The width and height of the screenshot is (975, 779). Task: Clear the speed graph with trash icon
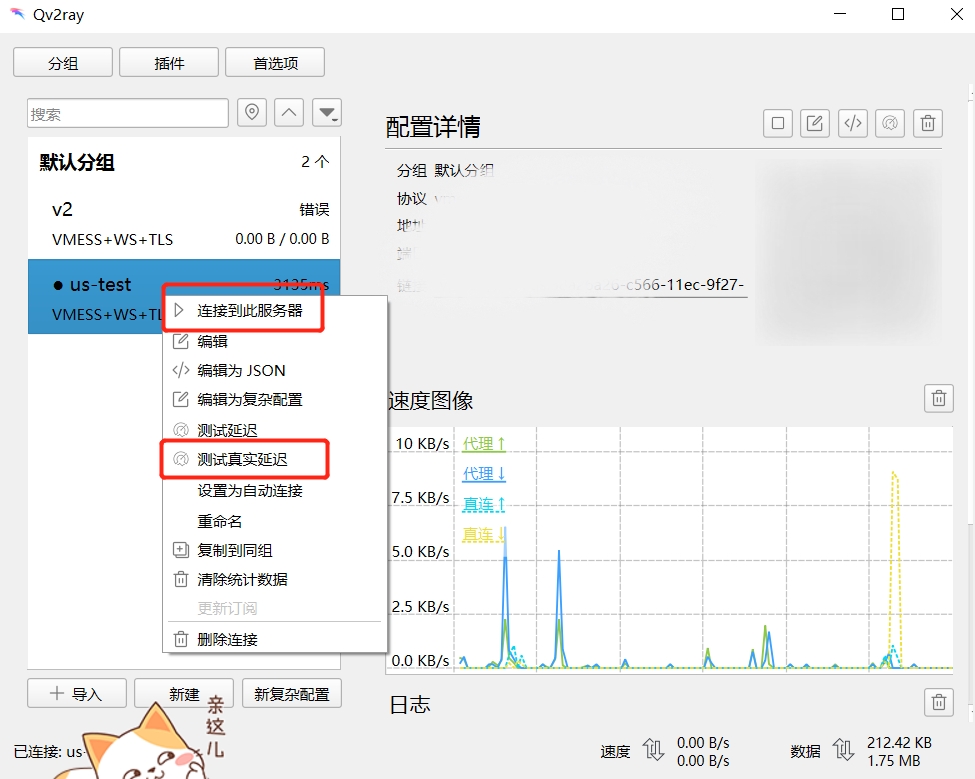tap(938, 398)
